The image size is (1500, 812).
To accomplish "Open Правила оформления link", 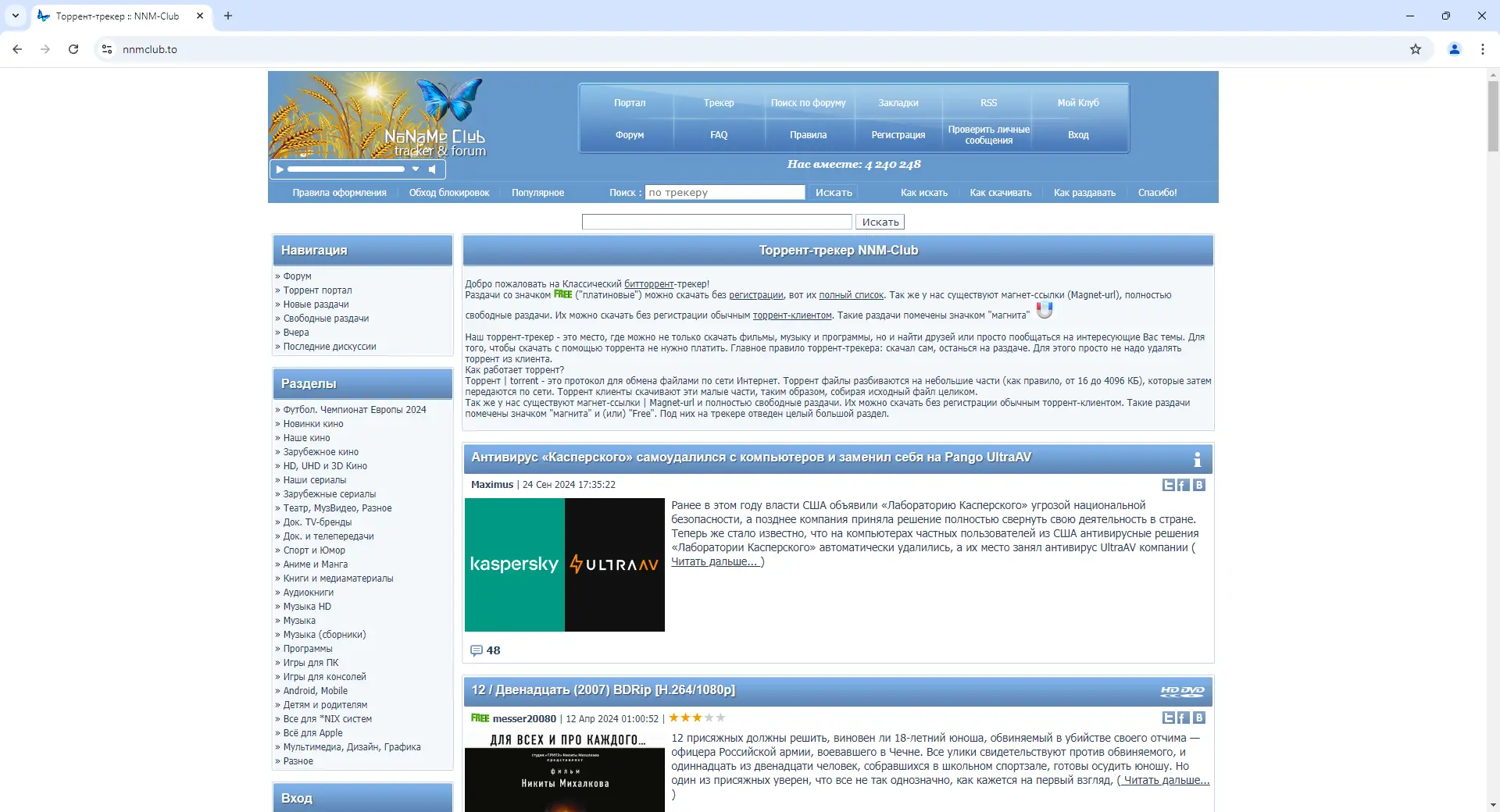I will 340,193.
